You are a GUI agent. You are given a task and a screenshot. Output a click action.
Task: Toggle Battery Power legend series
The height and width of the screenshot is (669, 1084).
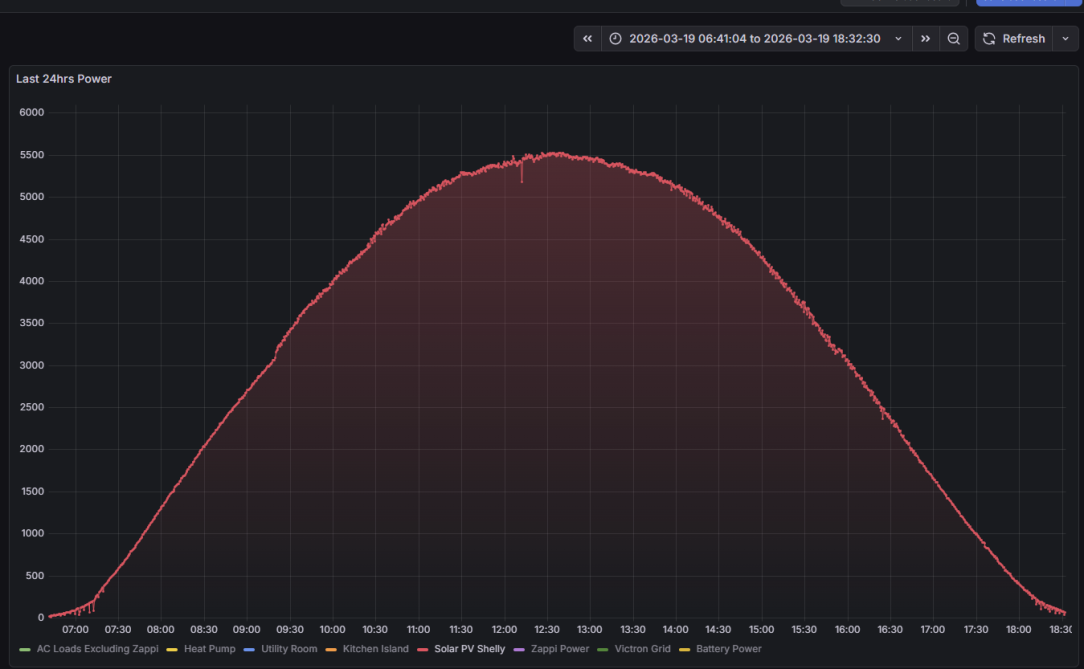pyautogui.click(x=729, y=649)
